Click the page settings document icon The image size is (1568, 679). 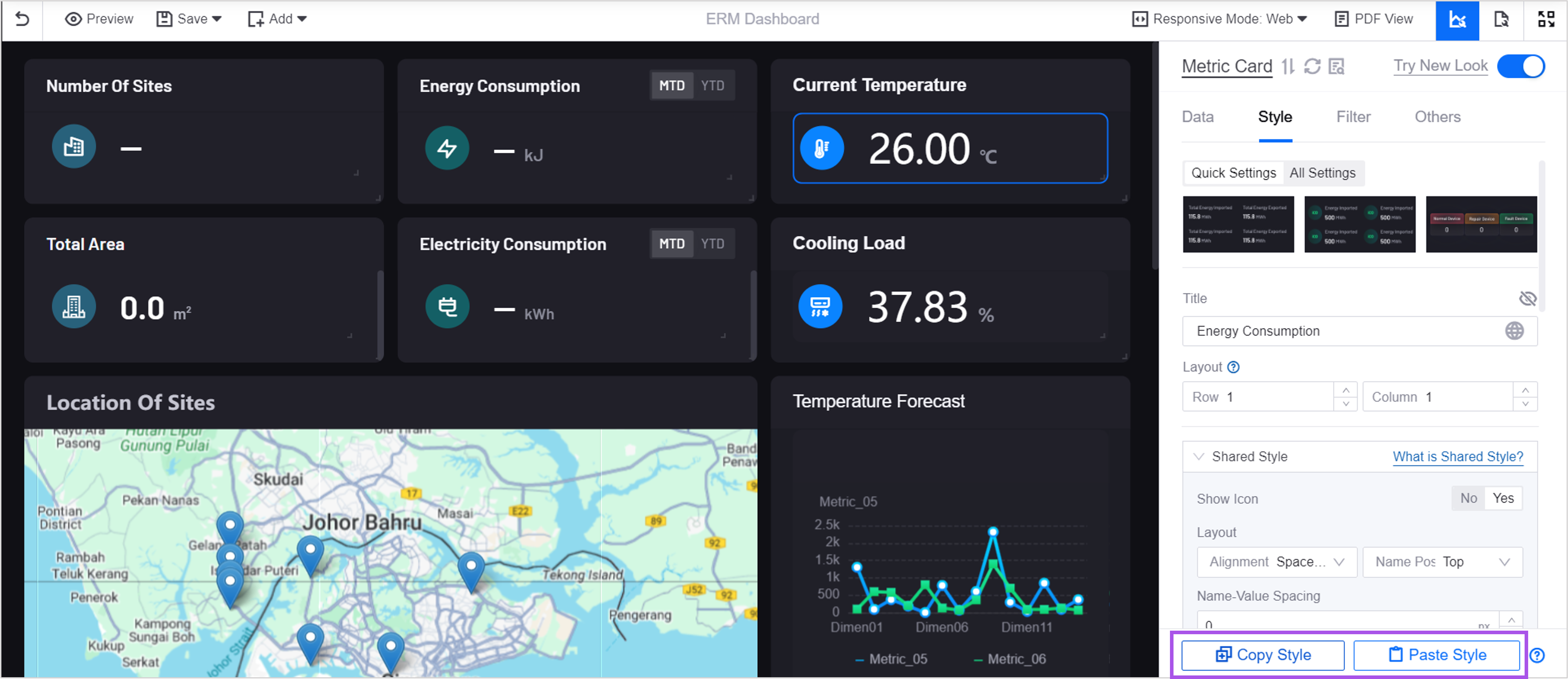pyautogui.click(x=1501, y=20)
